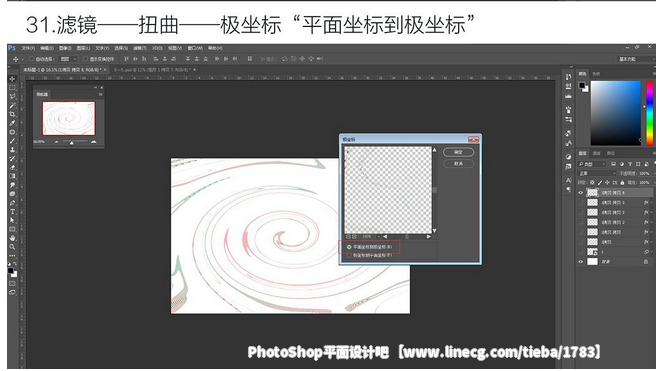Enable Show Transform Controls checkbox
The width and height of the screenshot is (656, 371).
85,59
